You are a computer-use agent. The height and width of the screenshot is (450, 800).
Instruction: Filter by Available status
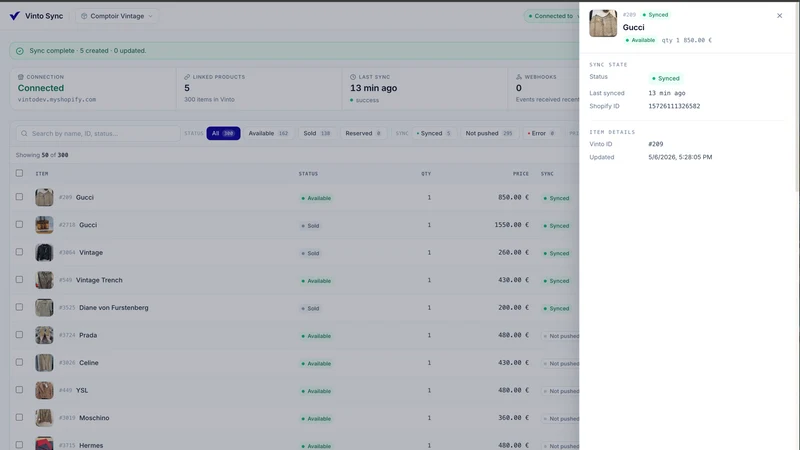tap(268, 133)
